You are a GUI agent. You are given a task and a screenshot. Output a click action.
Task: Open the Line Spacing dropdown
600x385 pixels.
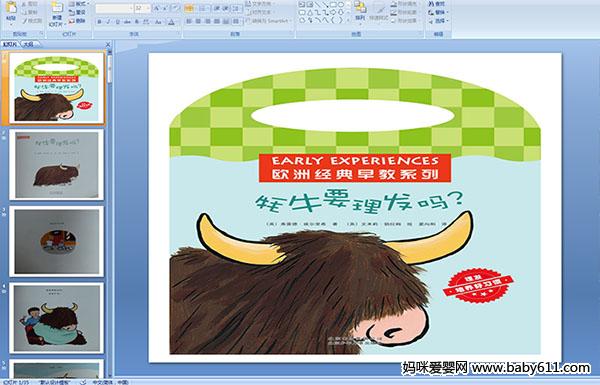[x=237, y=8]
